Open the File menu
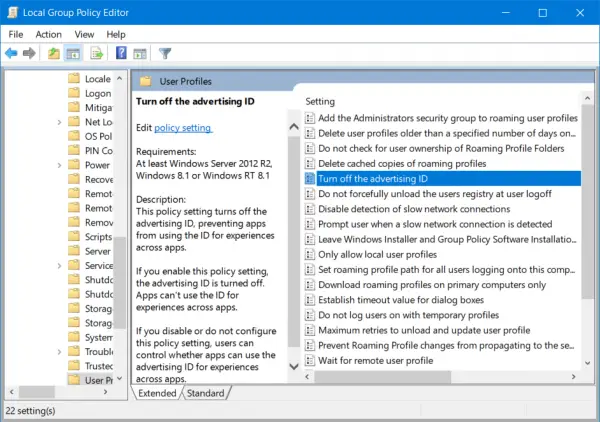Image resolution: width=600 pixels, height=422 pixels. [x=16, y=34]
